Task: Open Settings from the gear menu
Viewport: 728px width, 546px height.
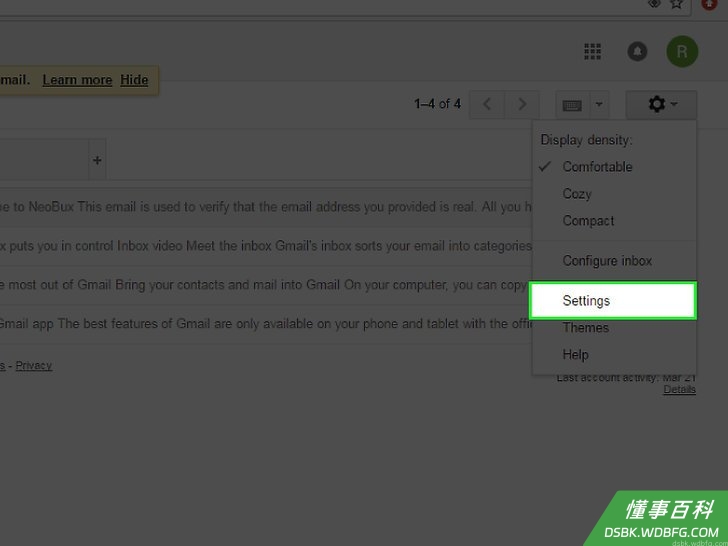Action: [613, 301]
